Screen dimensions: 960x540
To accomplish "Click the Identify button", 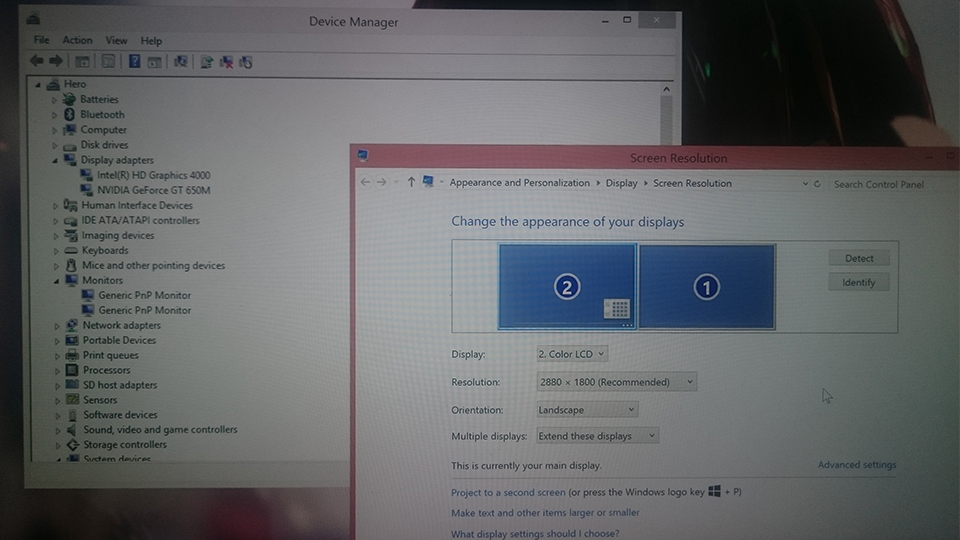I will click(858, 282).
